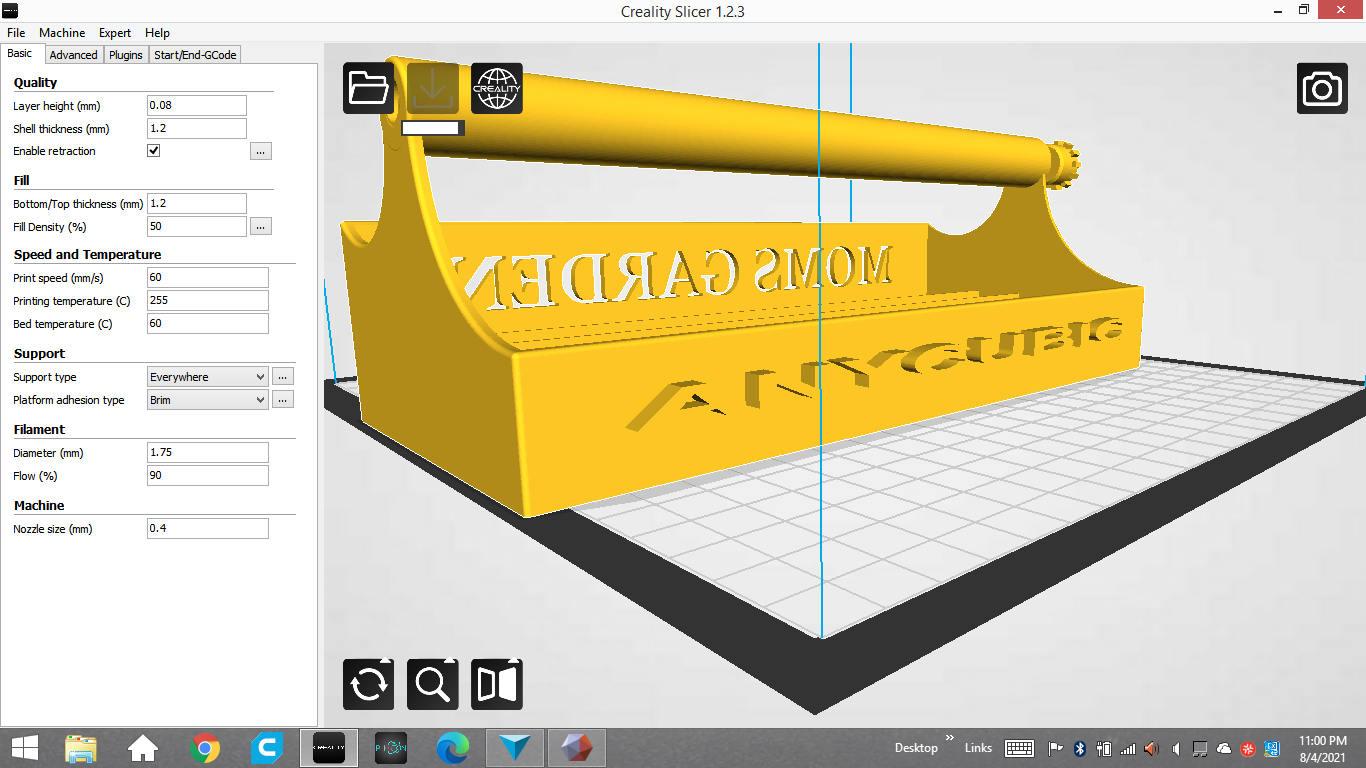Switch to the Basic tab
Image resolution: width=1366 pixels, height=768 pixels.
pyautogui.click(x=20, y=54)
